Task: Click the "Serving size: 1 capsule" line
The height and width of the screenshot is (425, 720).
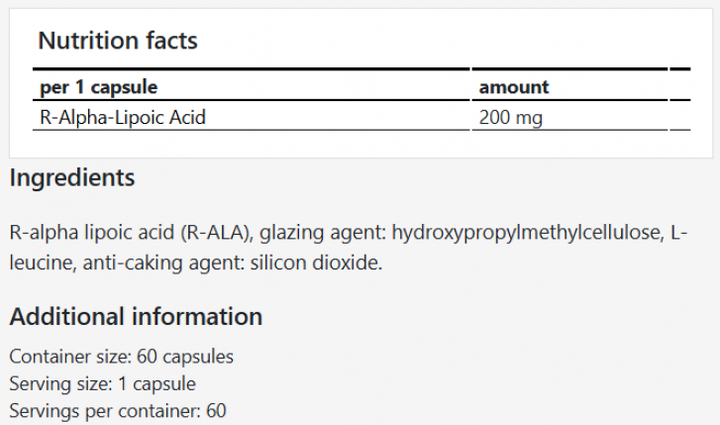Action: [x=102, y=383]
